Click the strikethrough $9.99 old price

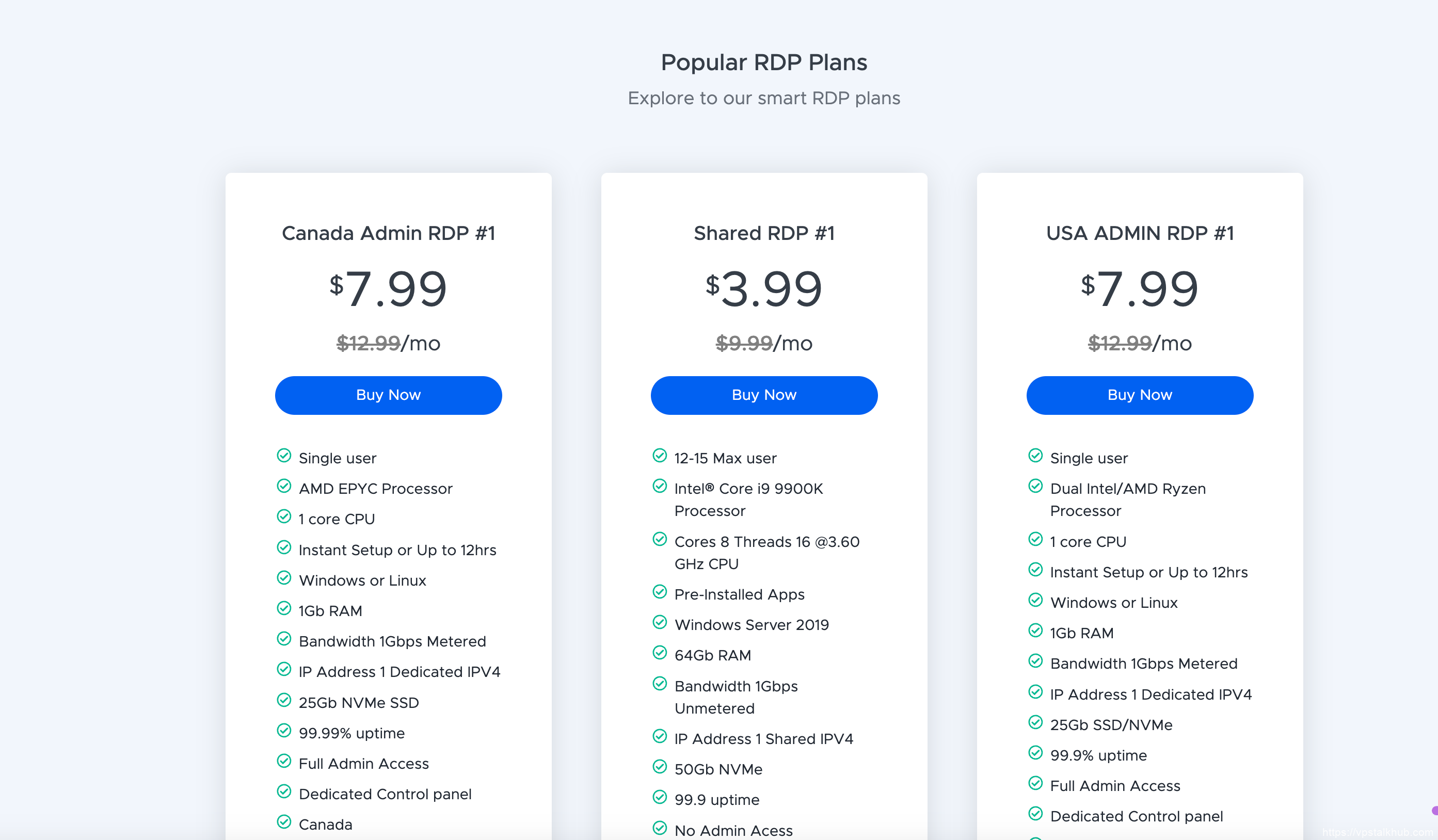coord(744,343)
